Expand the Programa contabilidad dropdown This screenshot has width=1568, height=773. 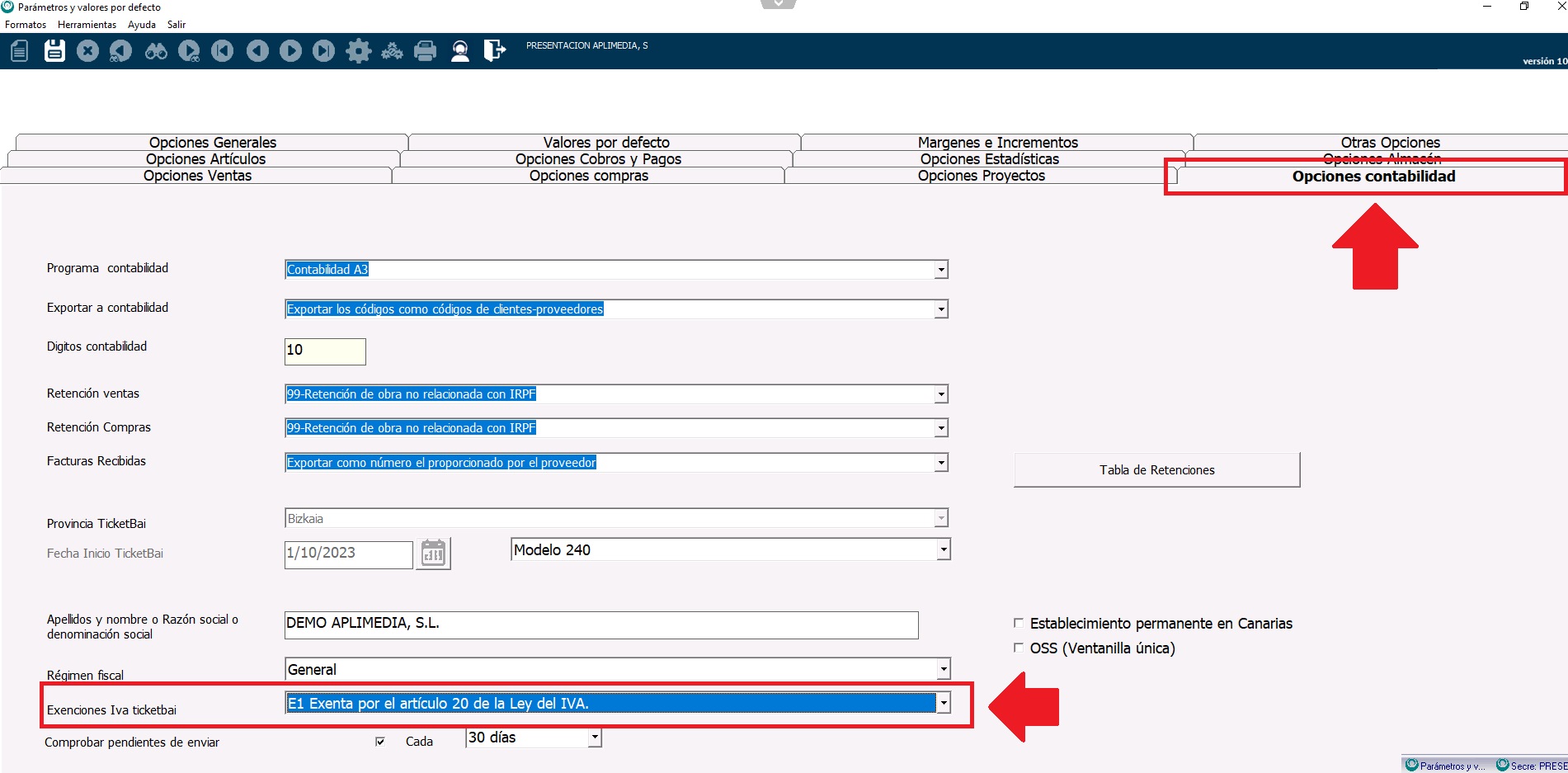tap(940, 270)
